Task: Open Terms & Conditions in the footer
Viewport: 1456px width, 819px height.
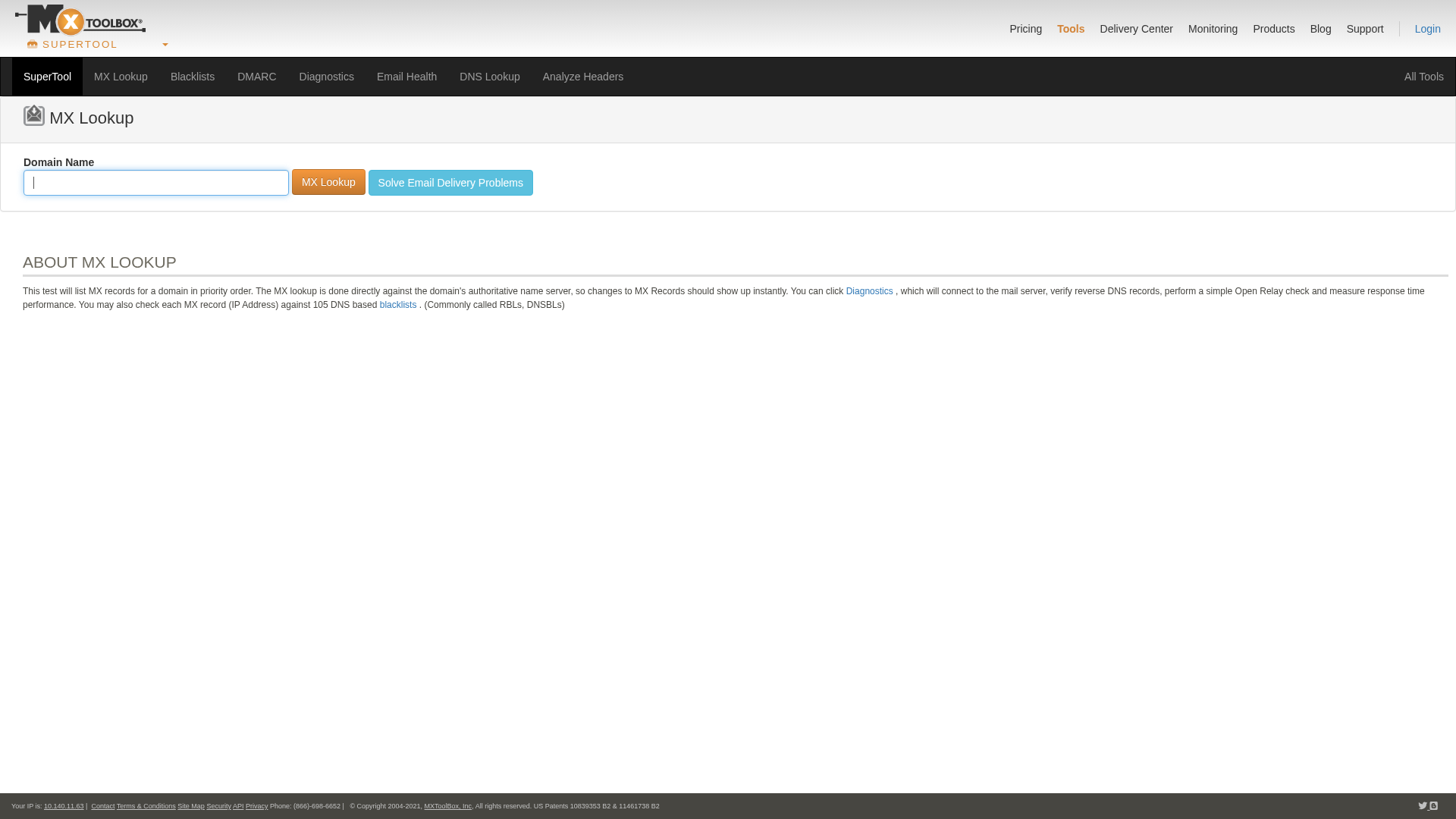Action: coord(146,806)
